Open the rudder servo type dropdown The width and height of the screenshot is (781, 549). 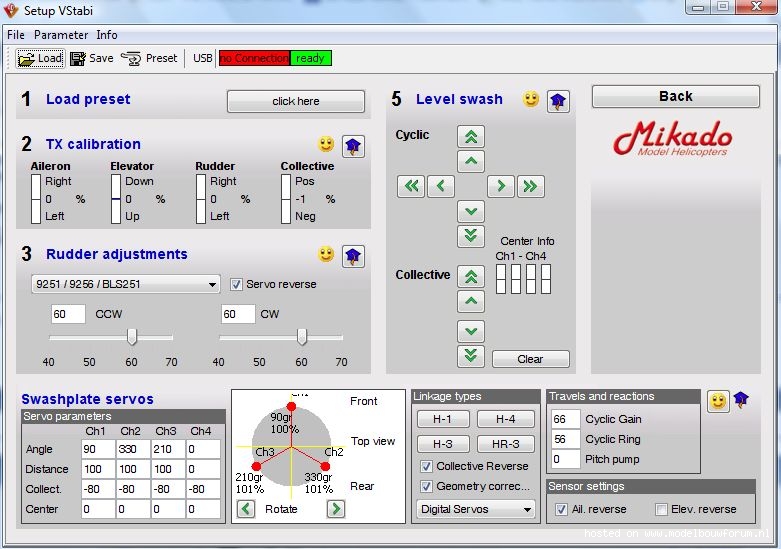point(126,284)
